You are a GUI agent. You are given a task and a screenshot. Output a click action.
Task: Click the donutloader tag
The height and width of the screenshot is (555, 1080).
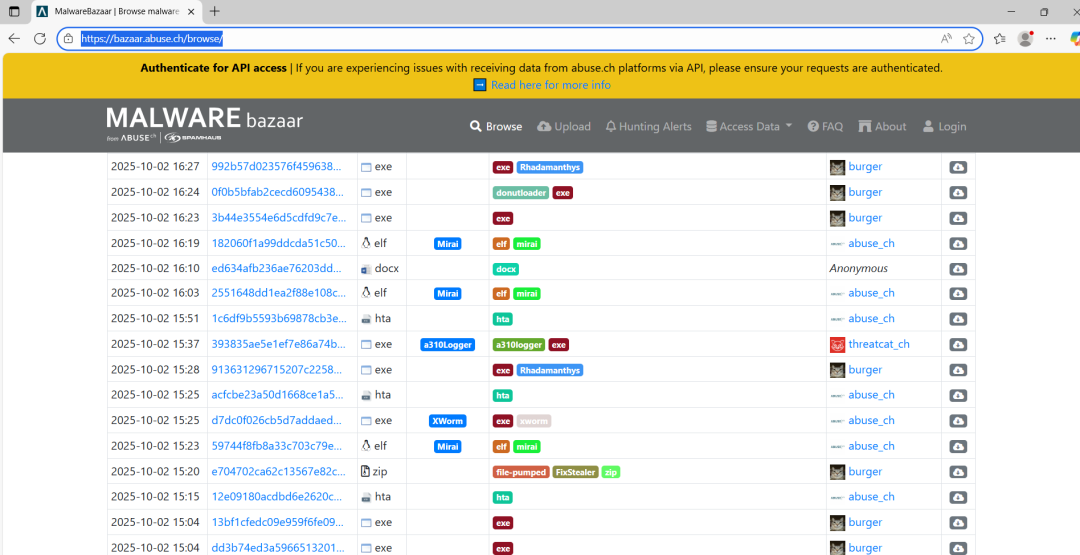pos(521,193)
